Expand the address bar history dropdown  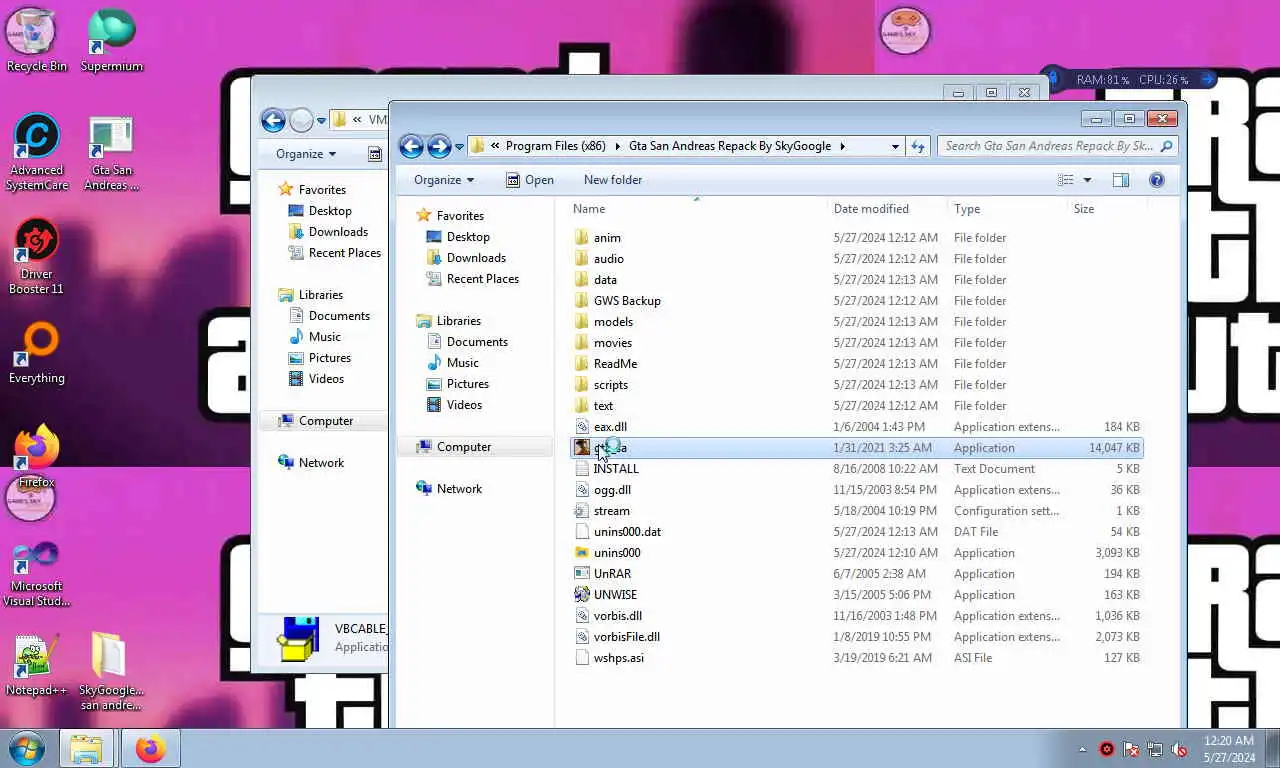(895, 146)
